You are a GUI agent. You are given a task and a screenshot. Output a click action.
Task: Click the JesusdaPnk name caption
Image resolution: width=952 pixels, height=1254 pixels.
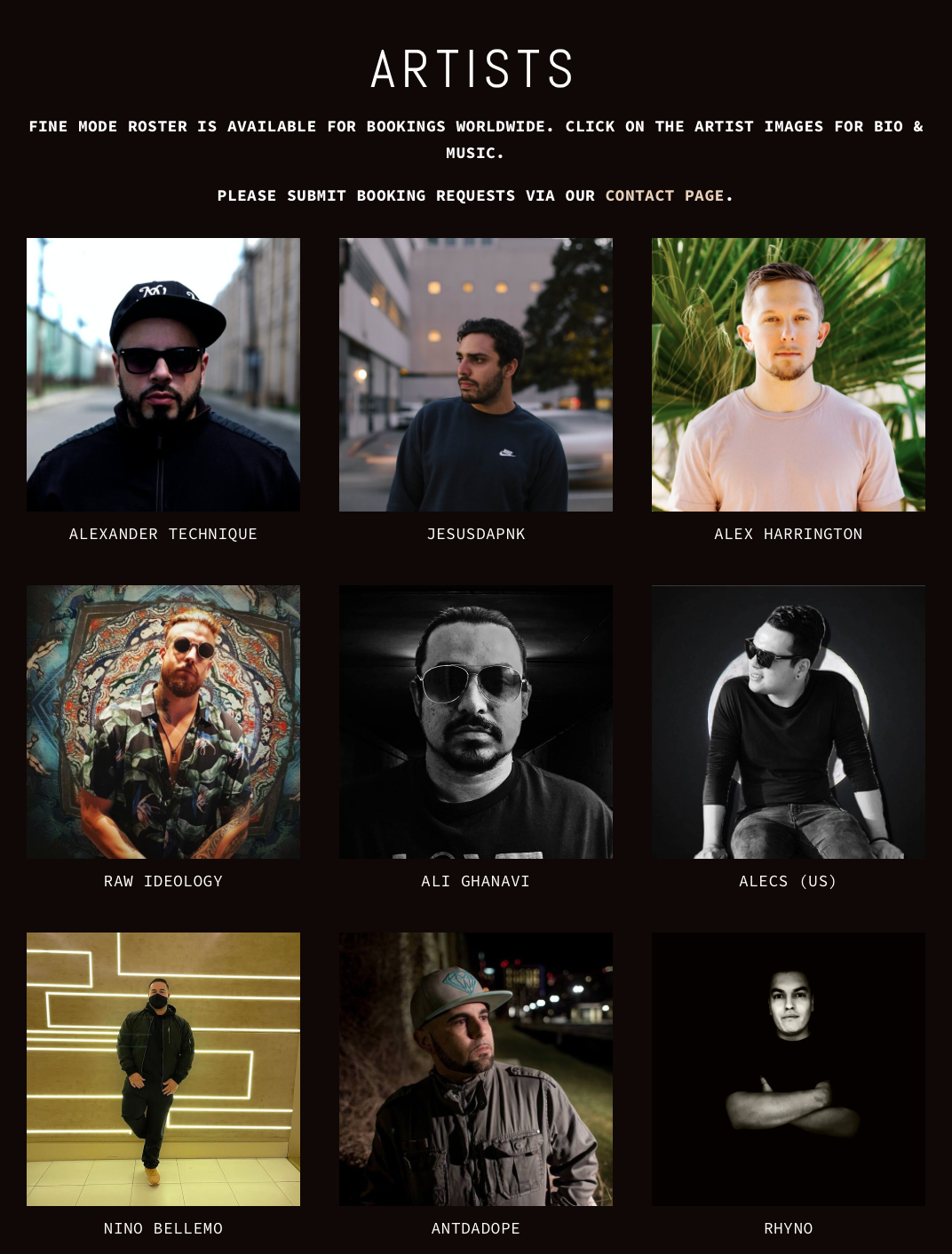(x=476, y=534)
